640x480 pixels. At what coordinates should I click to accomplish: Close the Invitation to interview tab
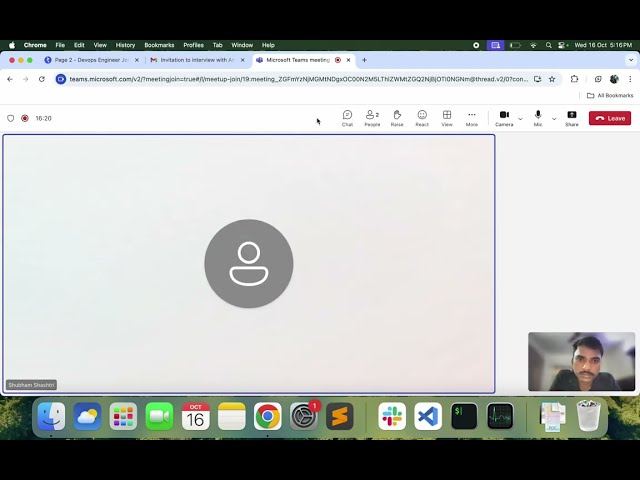coord(242,60)
